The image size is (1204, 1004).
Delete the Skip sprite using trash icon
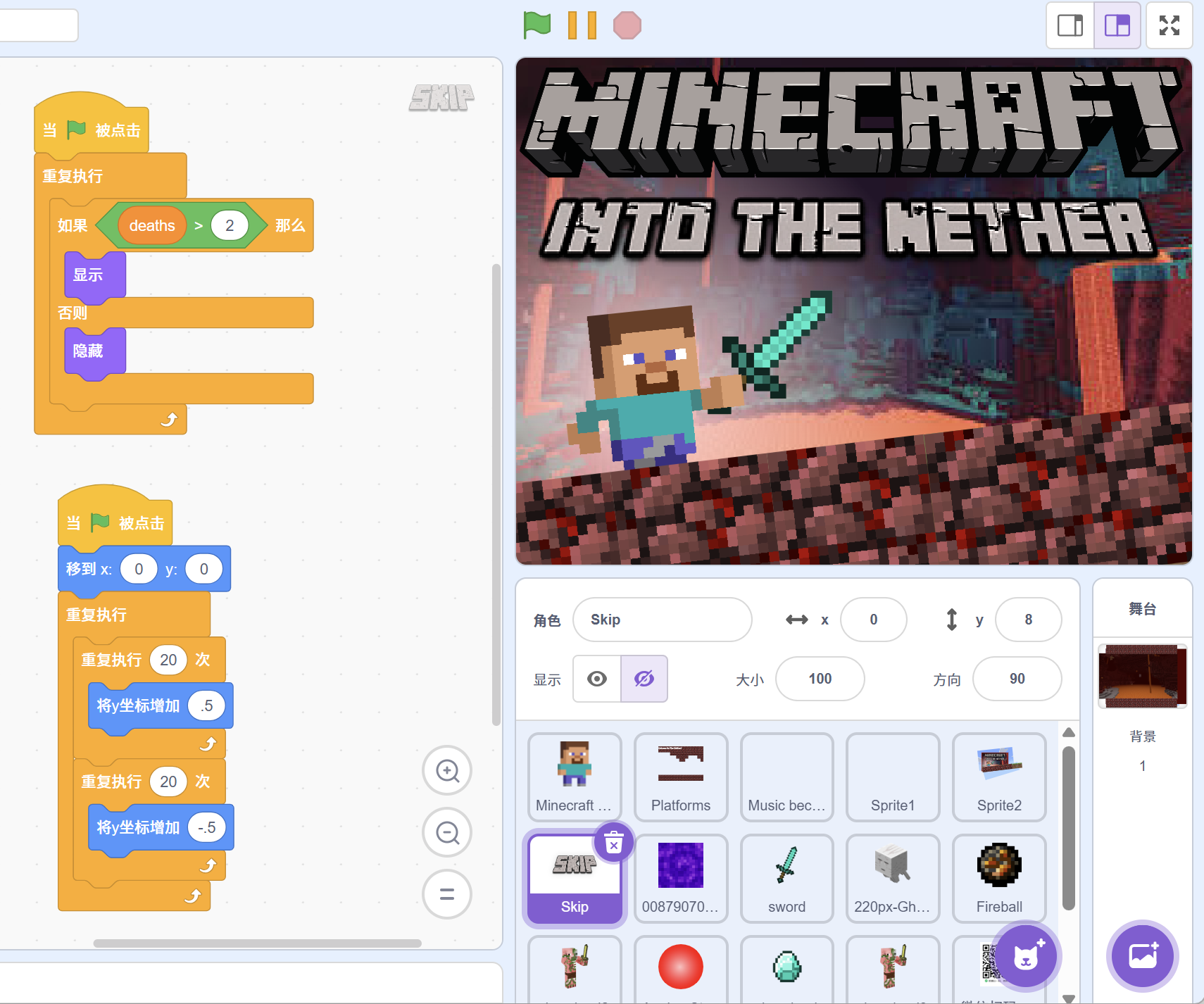click(x=614, y=842)
